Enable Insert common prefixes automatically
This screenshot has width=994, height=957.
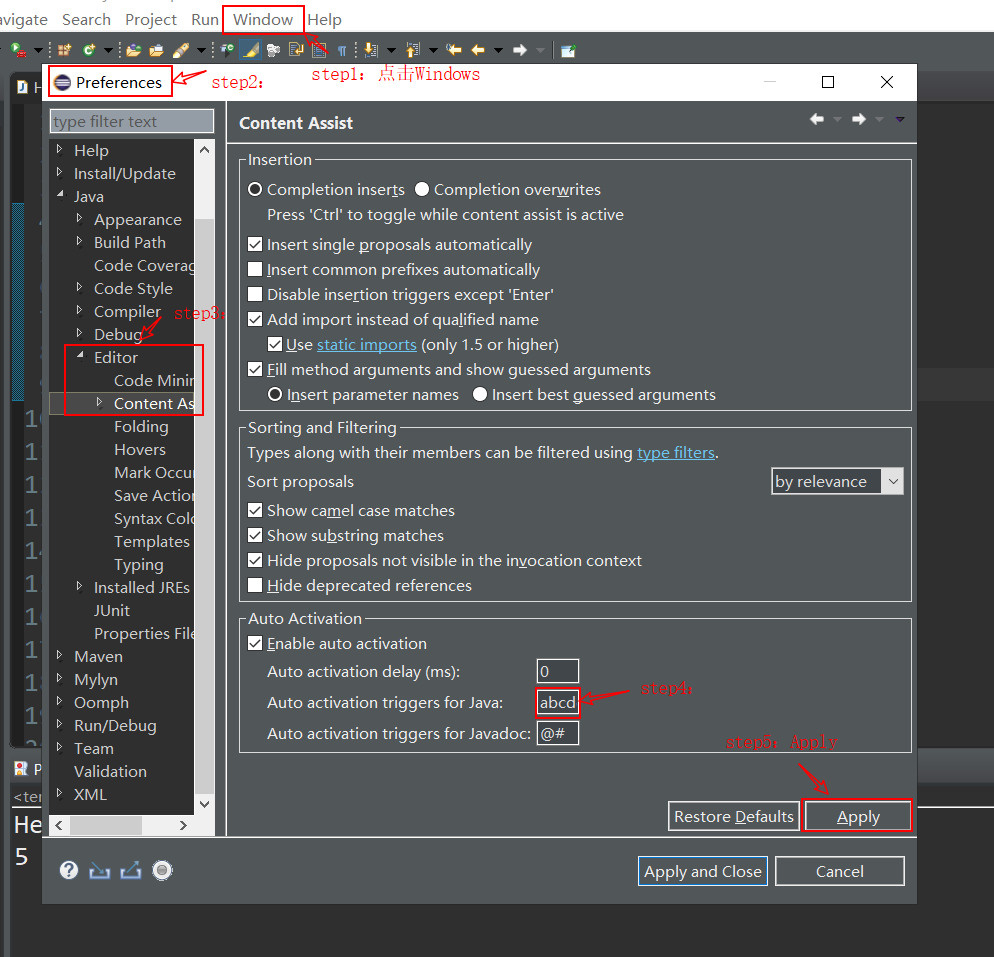(x=255, y=269)
